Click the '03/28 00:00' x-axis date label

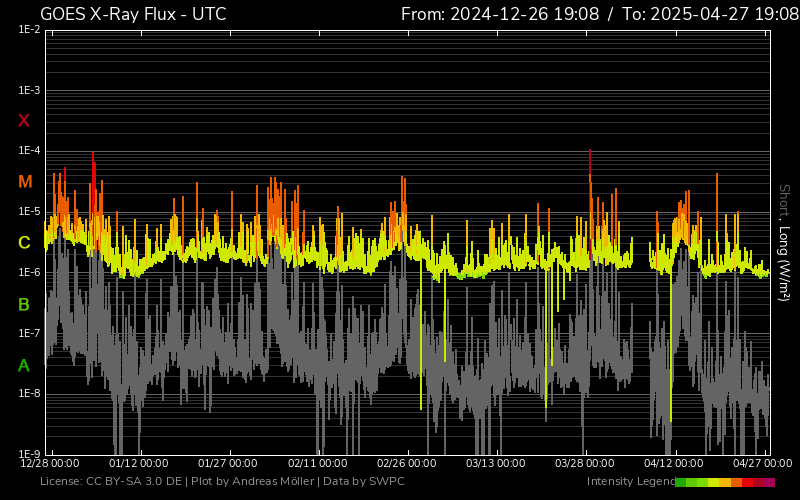click(585, 463)
